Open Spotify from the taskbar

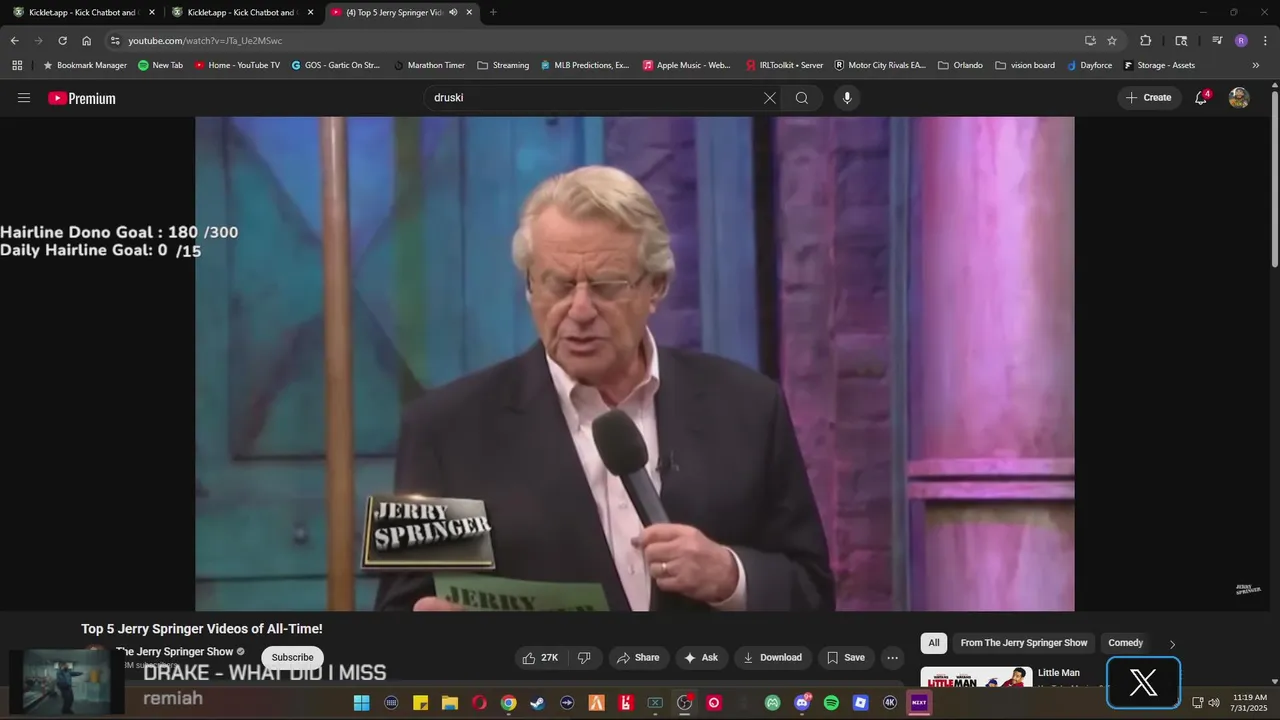[831, 703]
